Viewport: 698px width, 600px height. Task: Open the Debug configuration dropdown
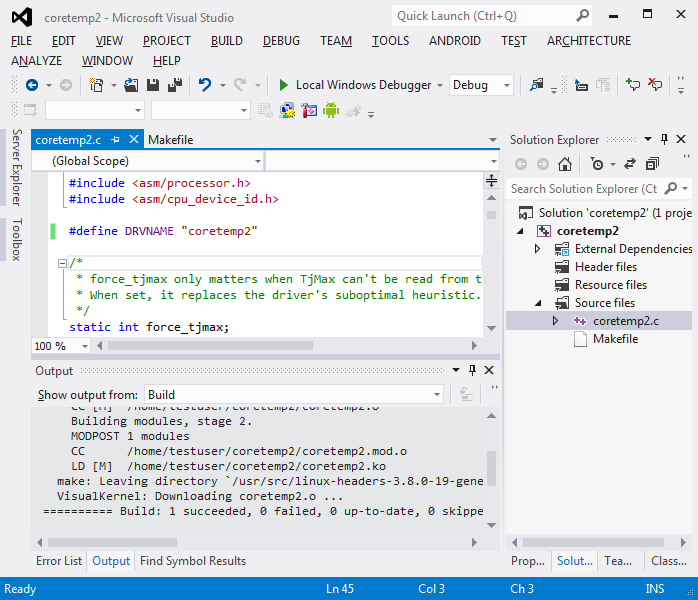pos(507,85)
